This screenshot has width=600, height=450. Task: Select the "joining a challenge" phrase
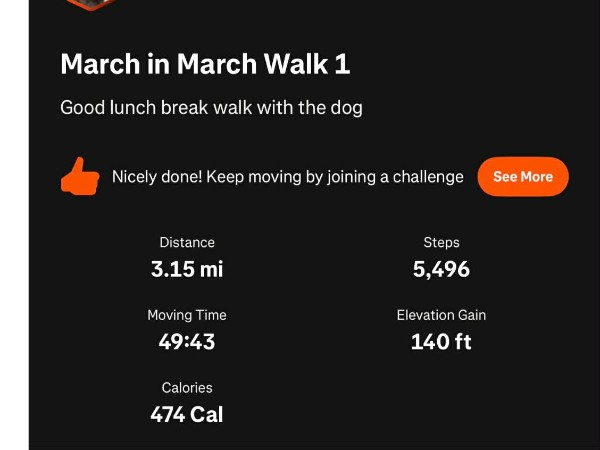tap(395, 177)
